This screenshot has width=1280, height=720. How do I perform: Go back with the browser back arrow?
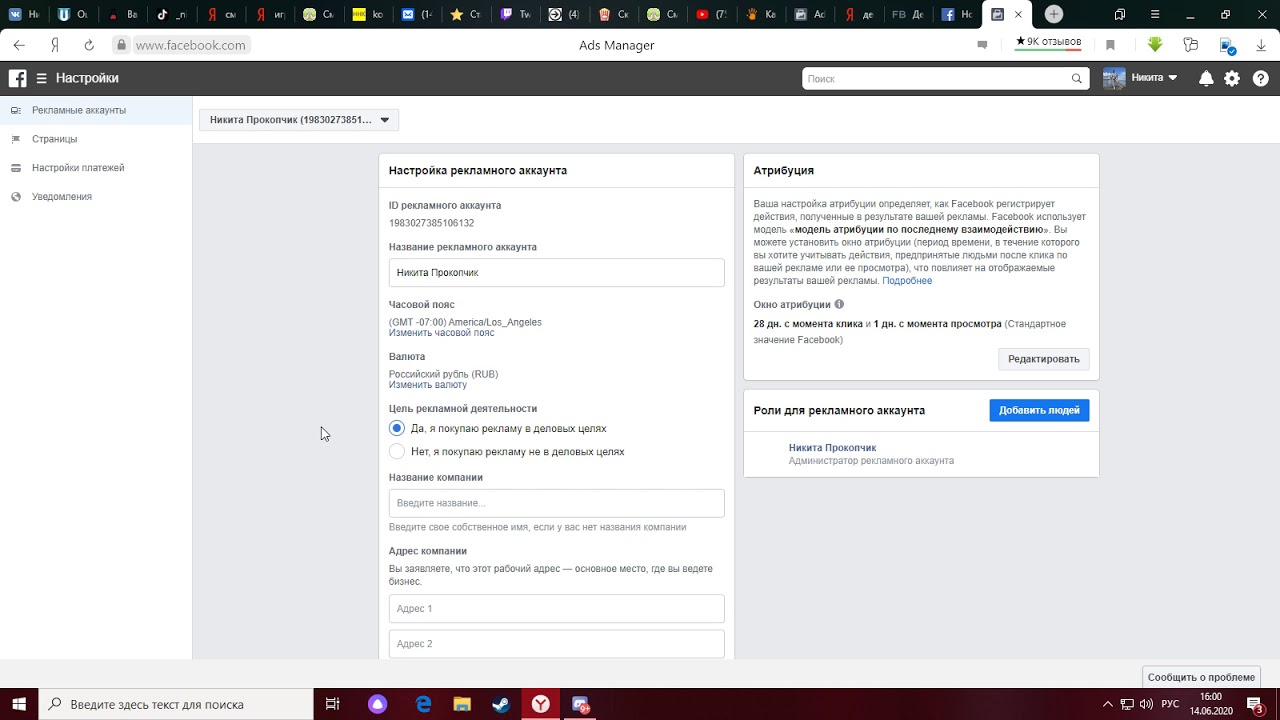click(19, 45)
